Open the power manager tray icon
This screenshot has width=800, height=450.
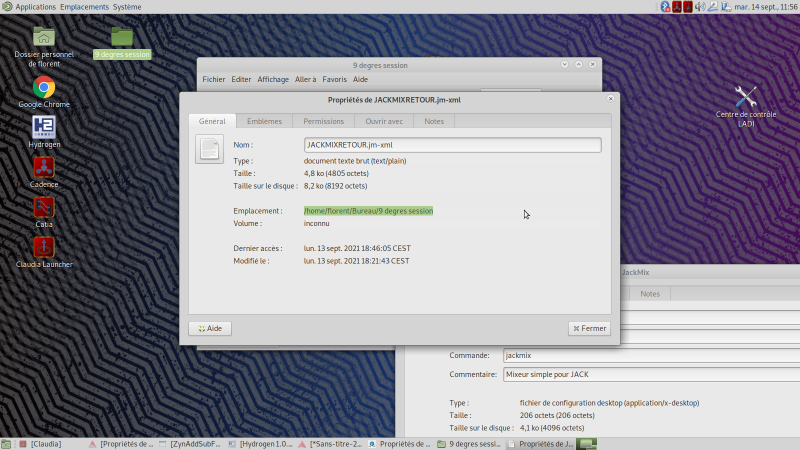[x=726, y=7]
